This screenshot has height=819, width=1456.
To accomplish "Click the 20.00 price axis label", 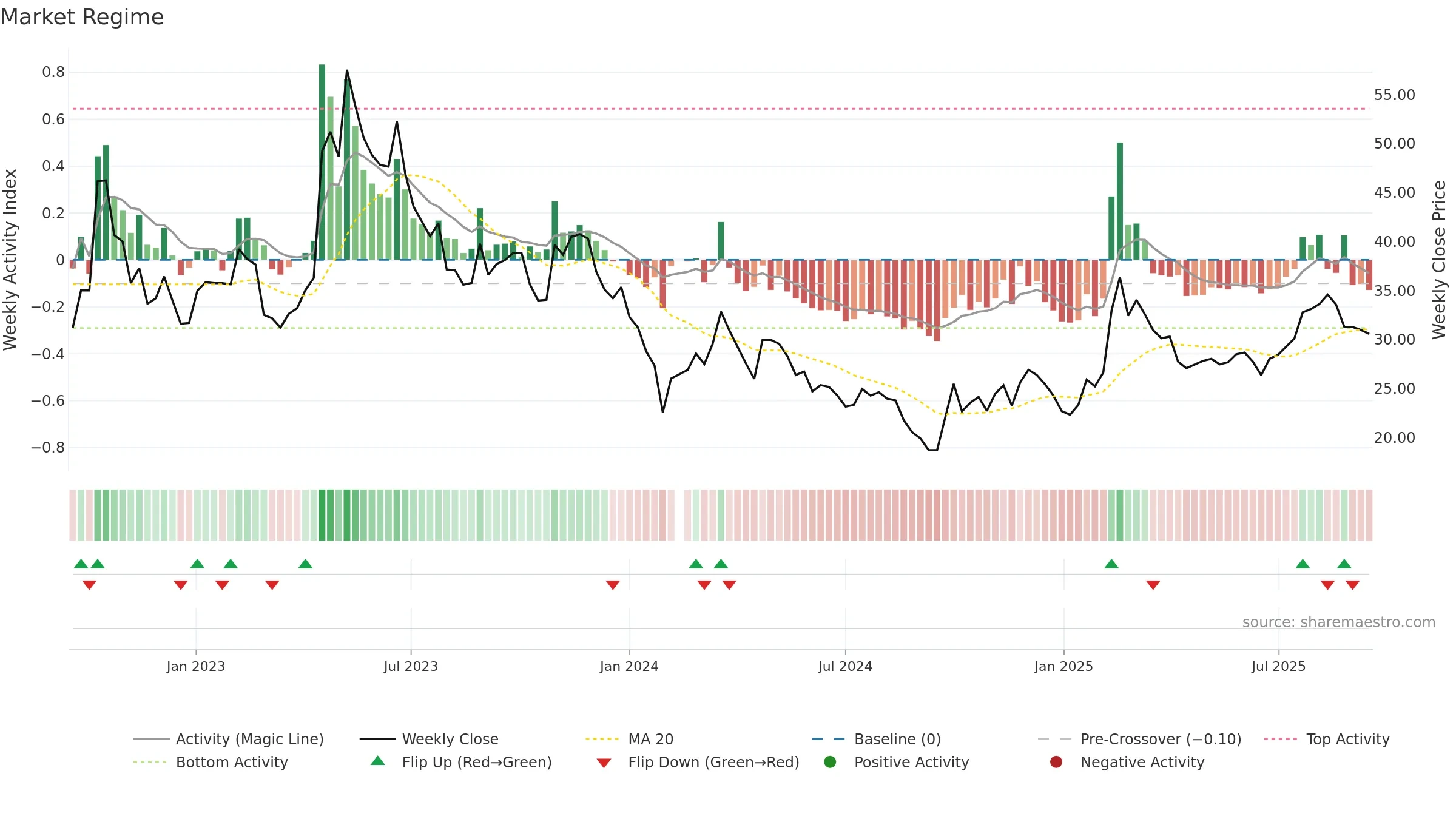I will click(x=1394, y=438).
